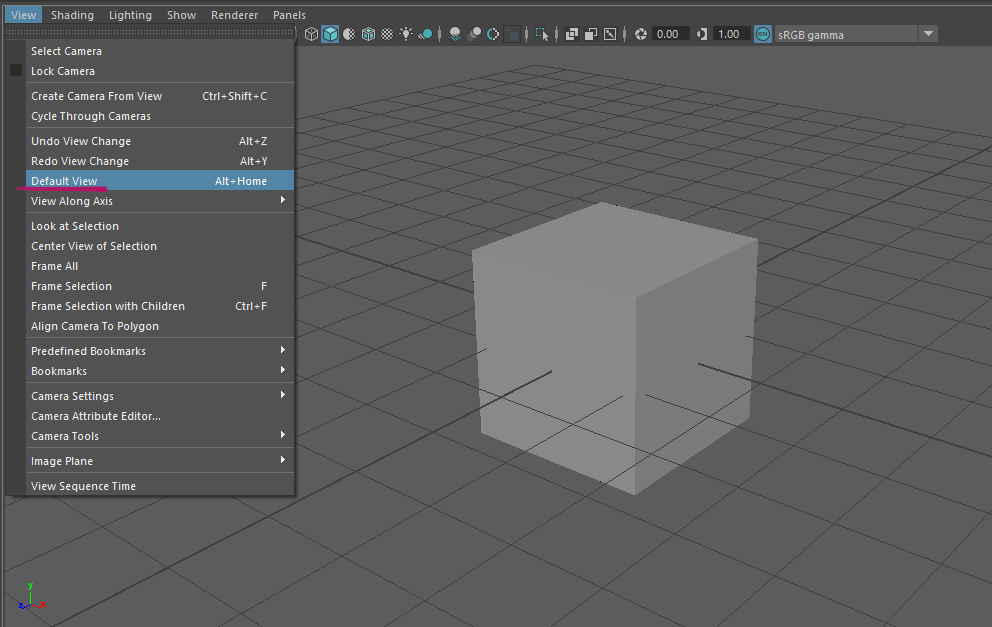Open the sRGB gamma dropdown arrow
Viewport: 992px width, 627px height.
(928, 34)
